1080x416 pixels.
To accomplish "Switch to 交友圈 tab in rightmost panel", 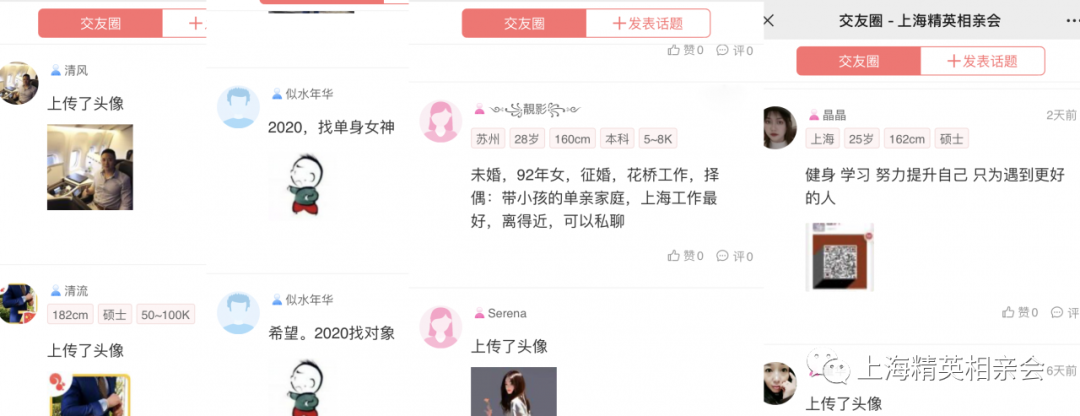I will pyautogui.click(x=858, y=61).
